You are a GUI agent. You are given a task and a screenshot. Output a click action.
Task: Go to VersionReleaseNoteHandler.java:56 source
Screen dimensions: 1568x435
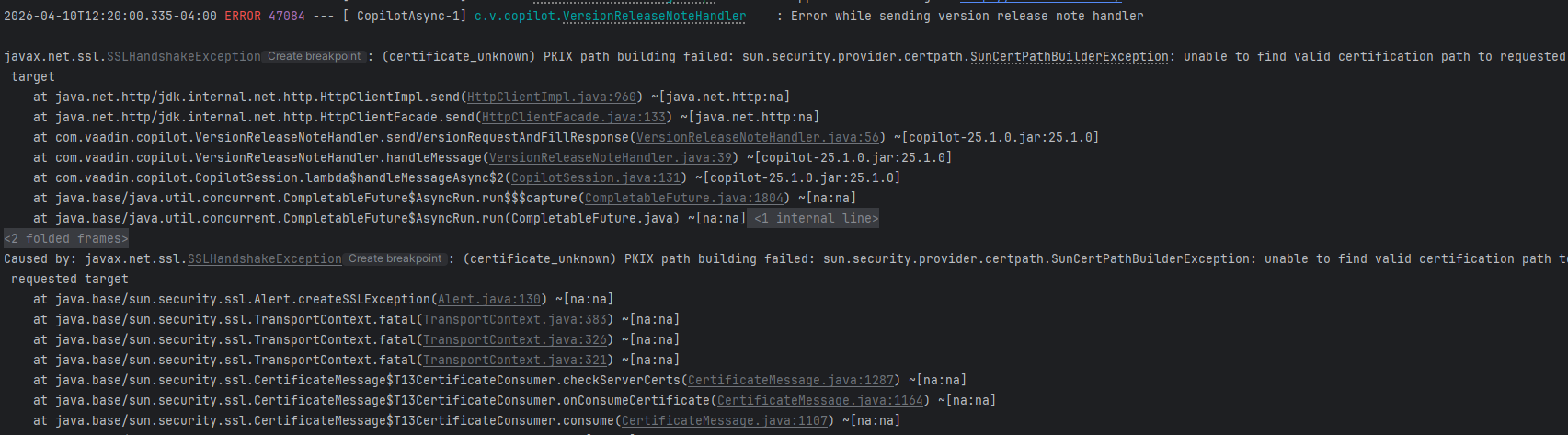pyautogui.click(x=757, y=138)
